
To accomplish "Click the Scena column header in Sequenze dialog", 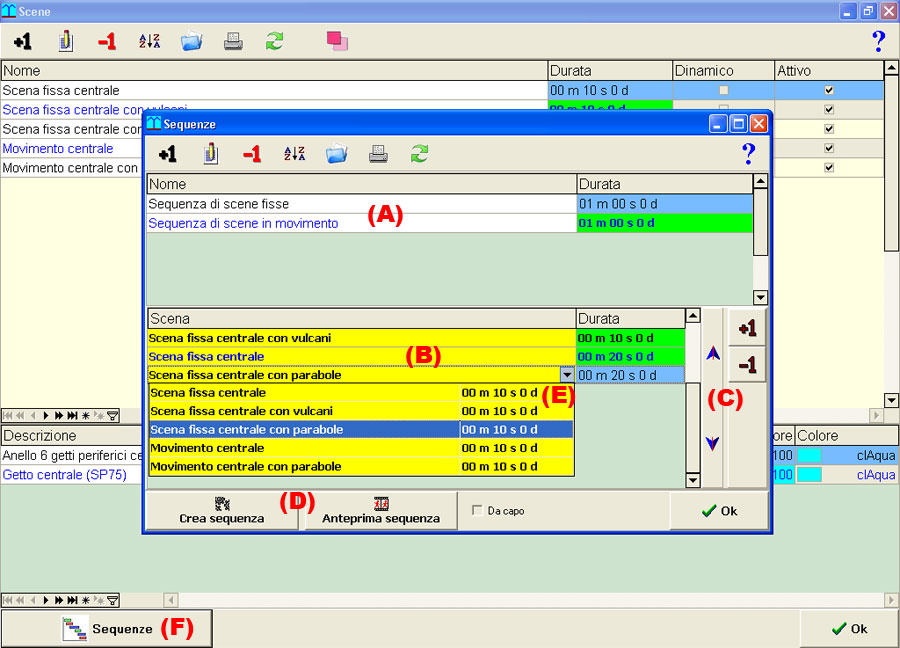I will point(362,319).
